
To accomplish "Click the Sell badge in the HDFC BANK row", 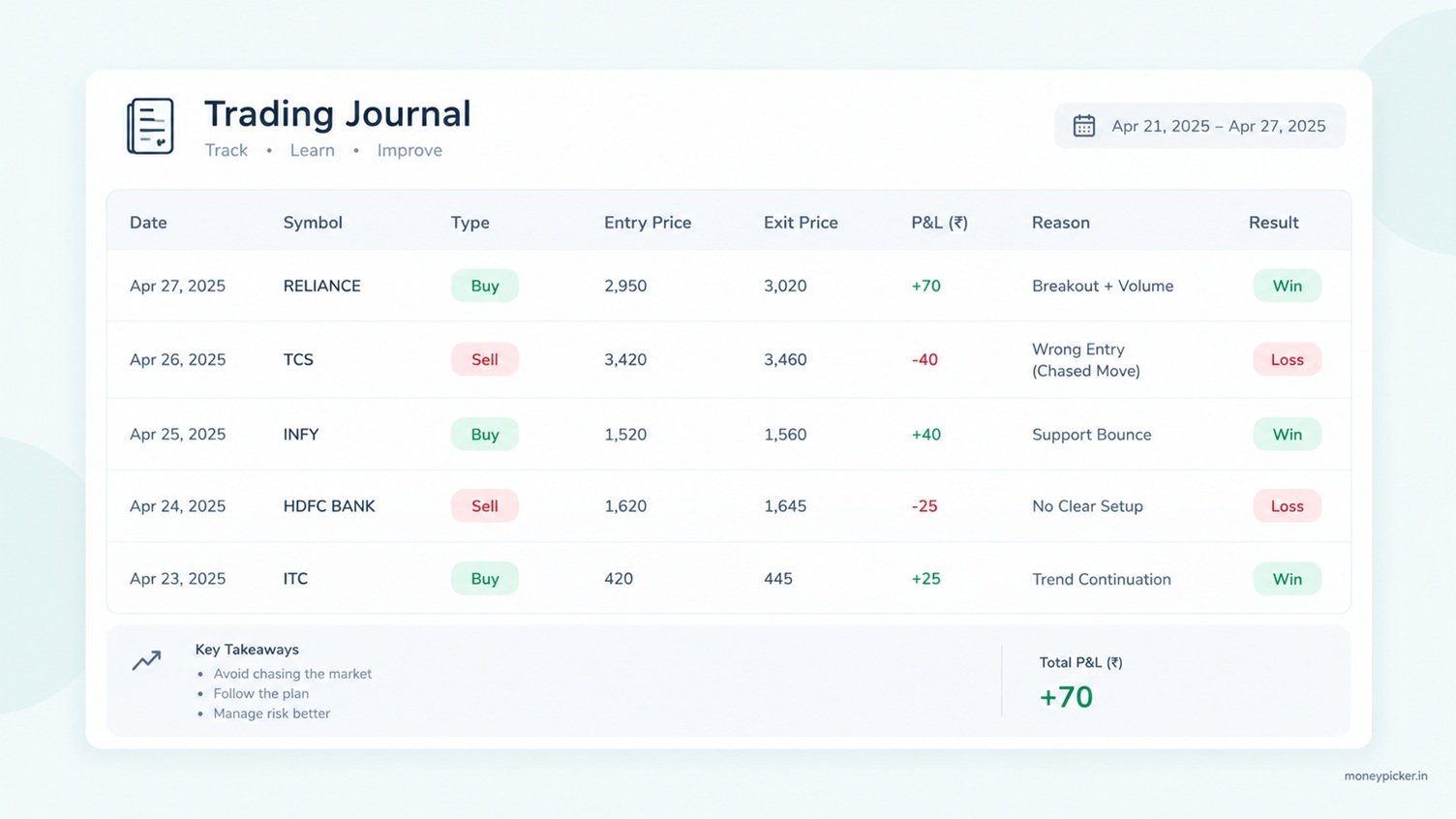I will [x=485, y=505].
